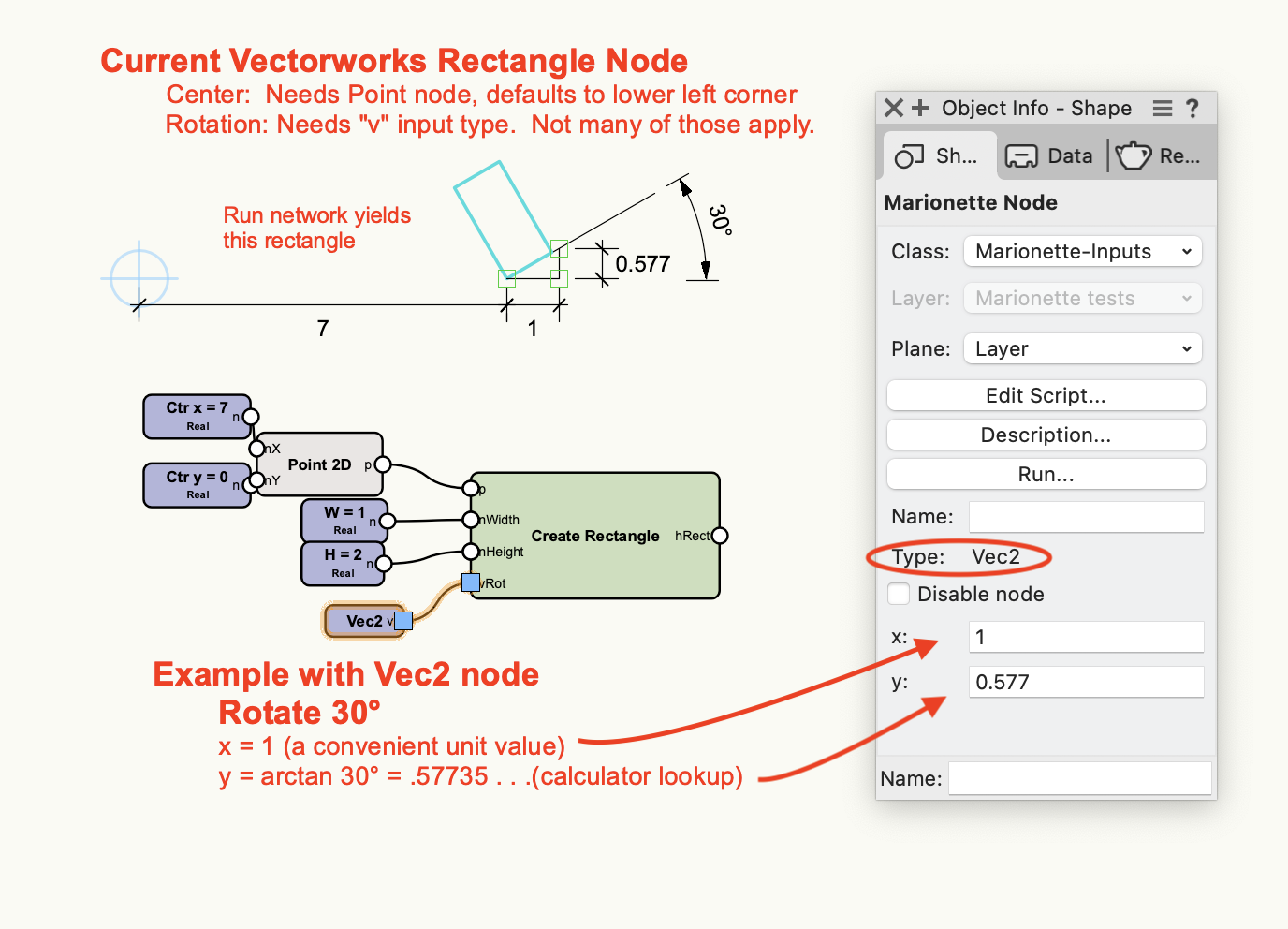
Task: Click the Point 2D output port p
Action: [382, 464]
